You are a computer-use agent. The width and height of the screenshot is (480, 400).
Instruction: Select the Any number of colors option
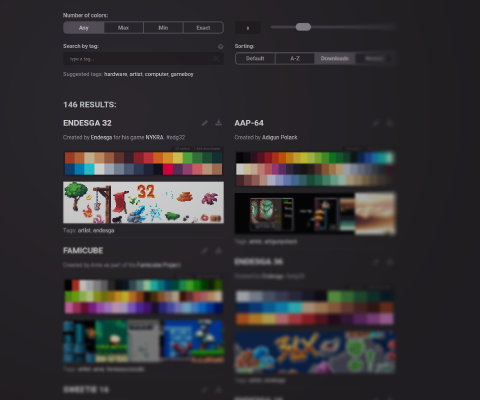84,28
